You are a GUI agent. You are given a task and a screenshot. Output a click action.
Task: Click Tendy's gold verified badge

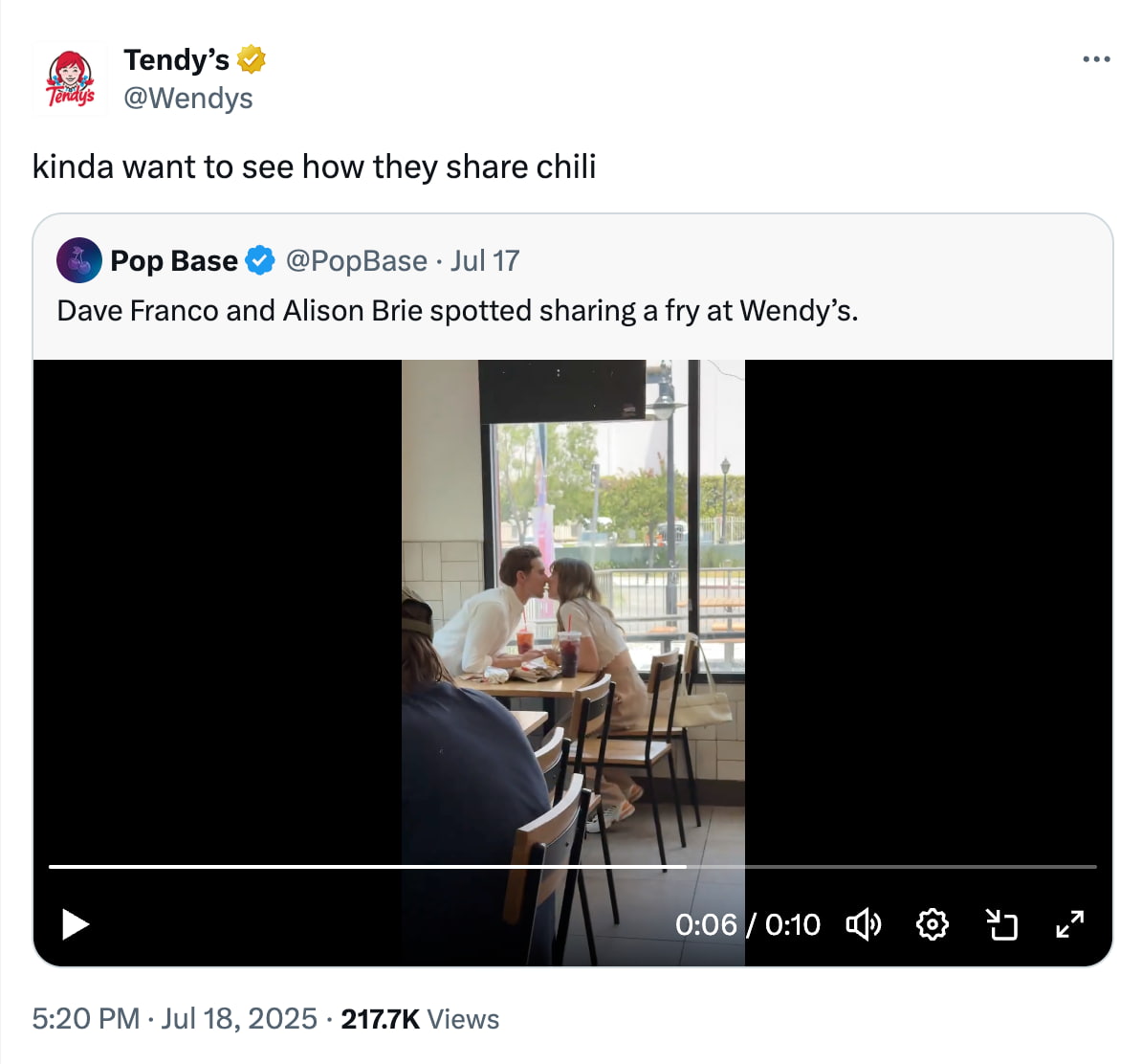click(x=249, y=59)
